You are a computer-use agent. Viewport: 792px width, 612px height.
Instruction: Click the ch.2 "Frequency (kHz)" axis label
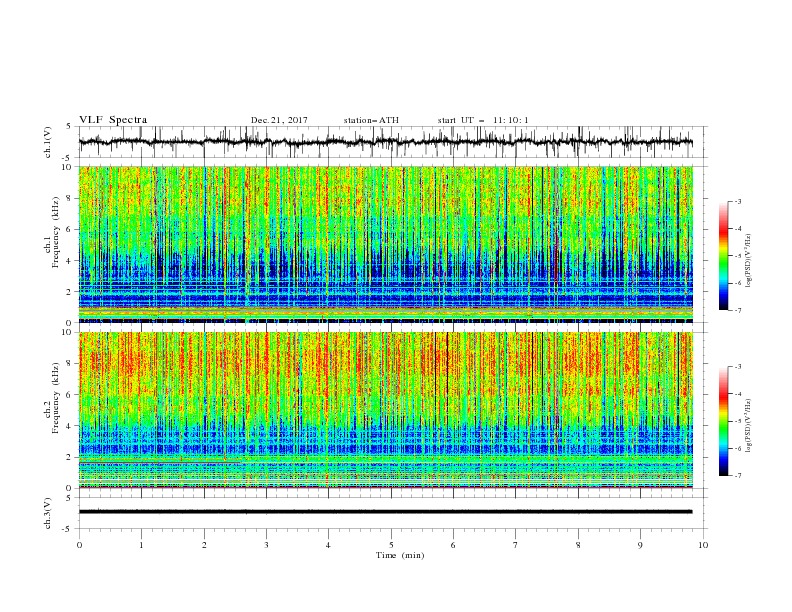pos(56,398)
